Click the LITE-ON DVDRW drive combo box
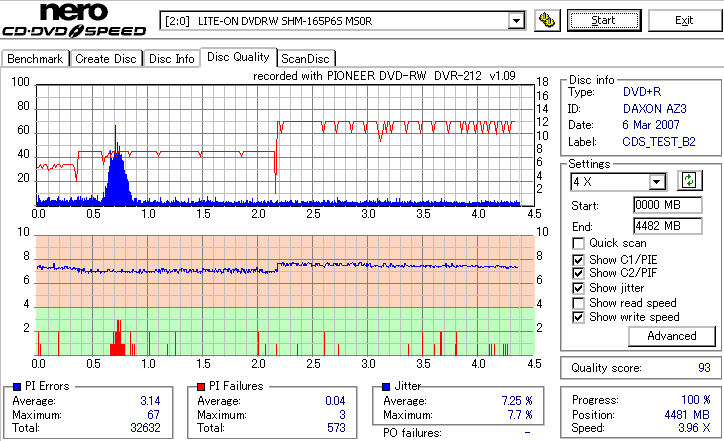The height and width of the screenshot is (441, 724). pos(342,21)
